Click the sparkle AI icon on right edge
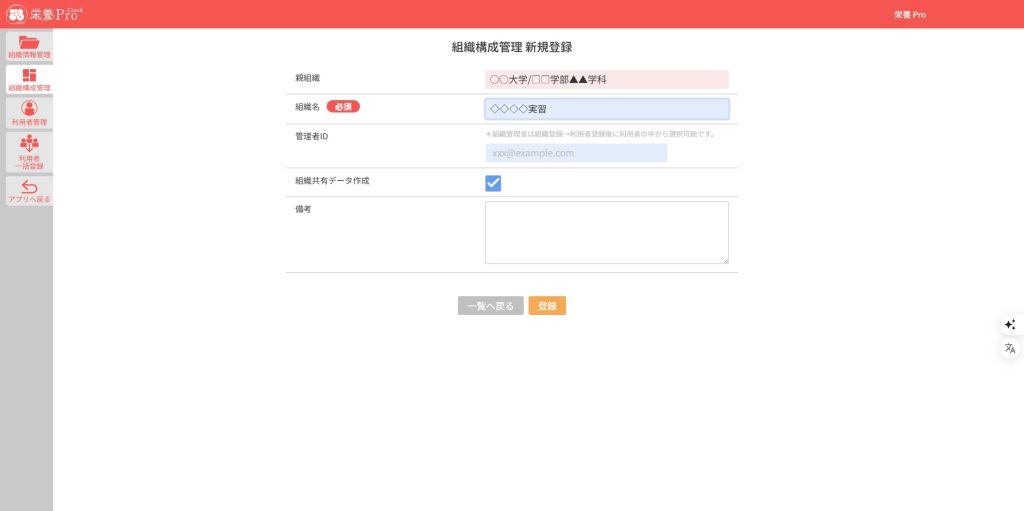 point(1009,324)
